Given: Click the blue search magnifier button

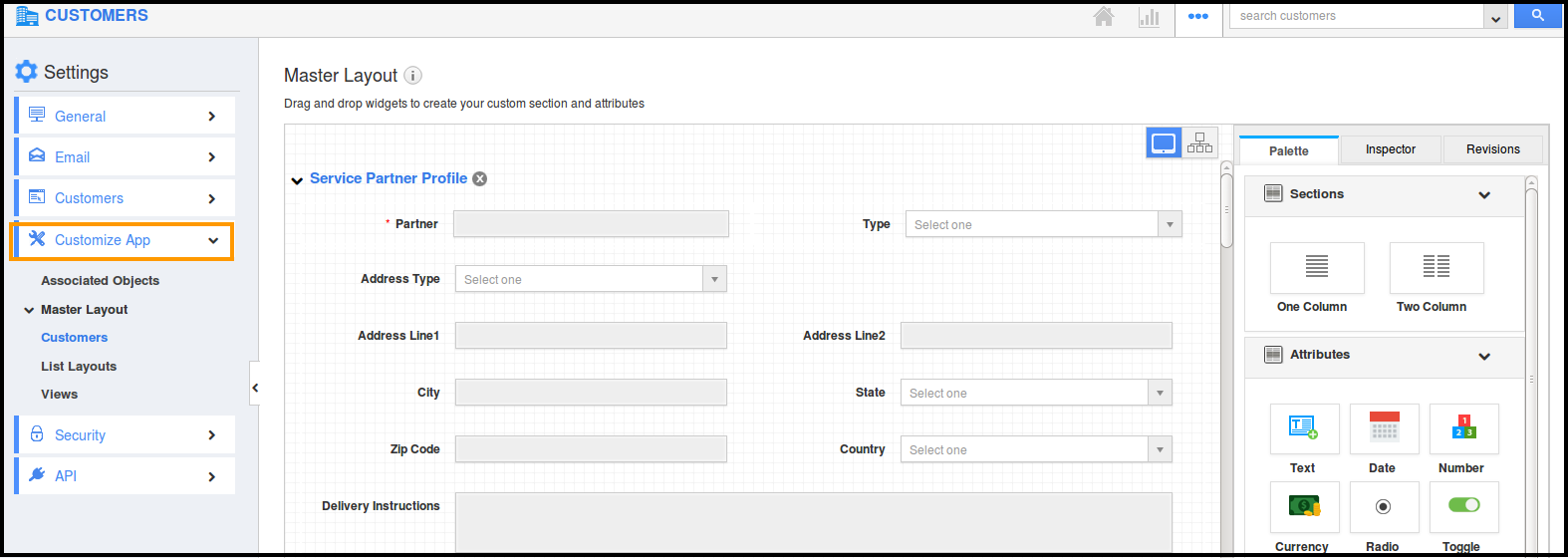Looking at the screenshot, I should click(1537, 16).
